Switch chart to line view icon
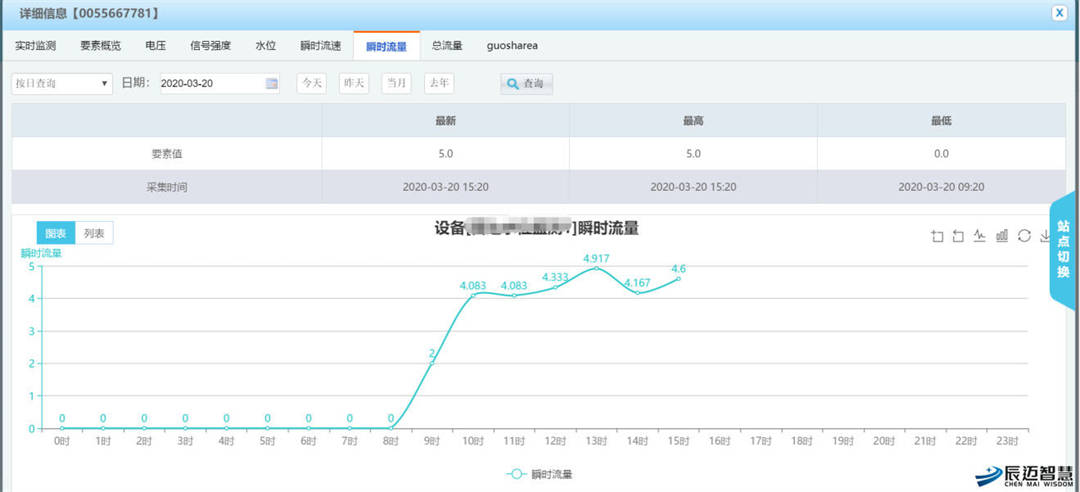 [x=980, y=236]
